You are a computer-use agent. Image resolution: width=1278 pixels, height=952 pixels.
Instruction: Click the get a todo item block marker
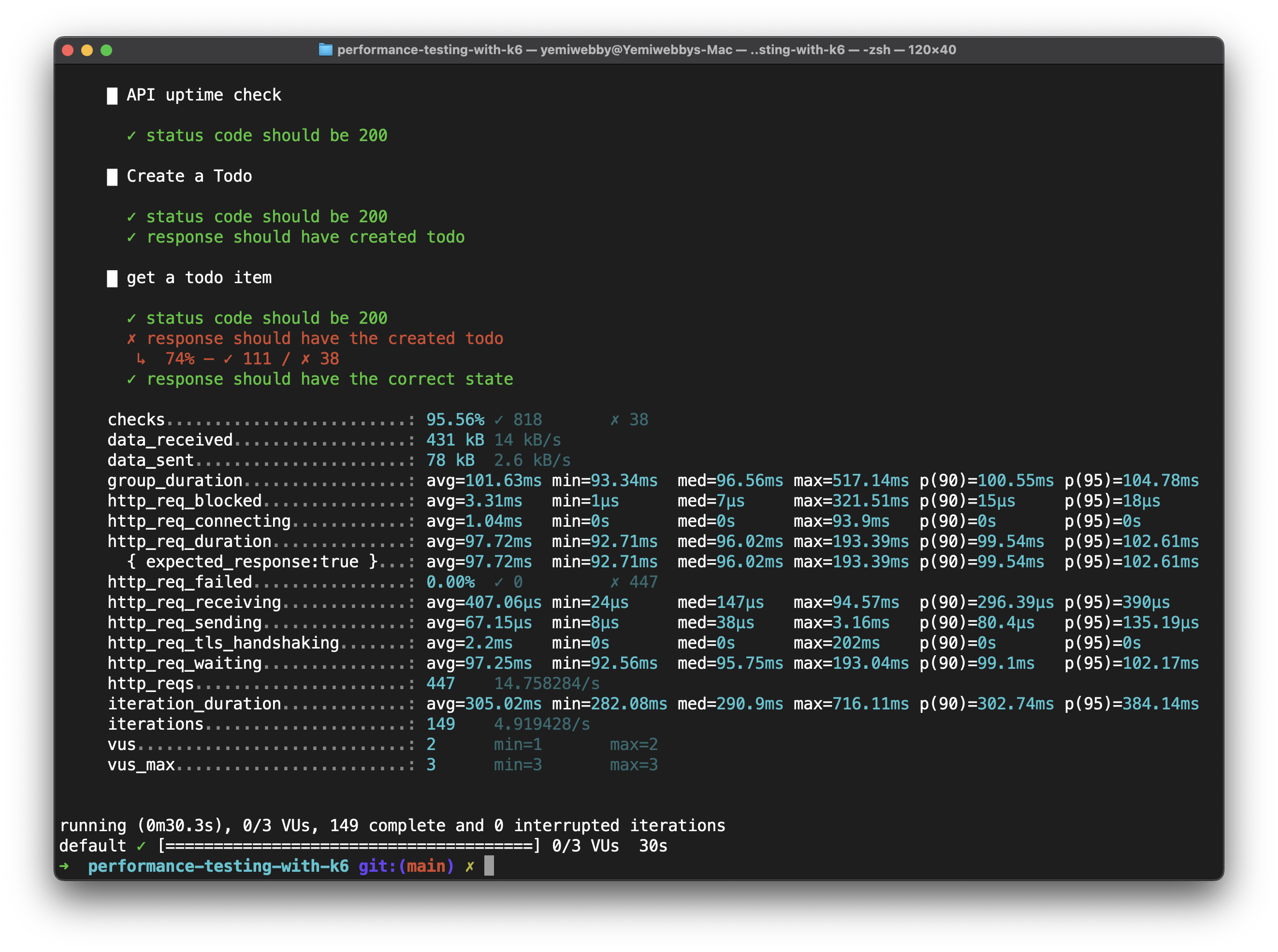coord(113,278)
